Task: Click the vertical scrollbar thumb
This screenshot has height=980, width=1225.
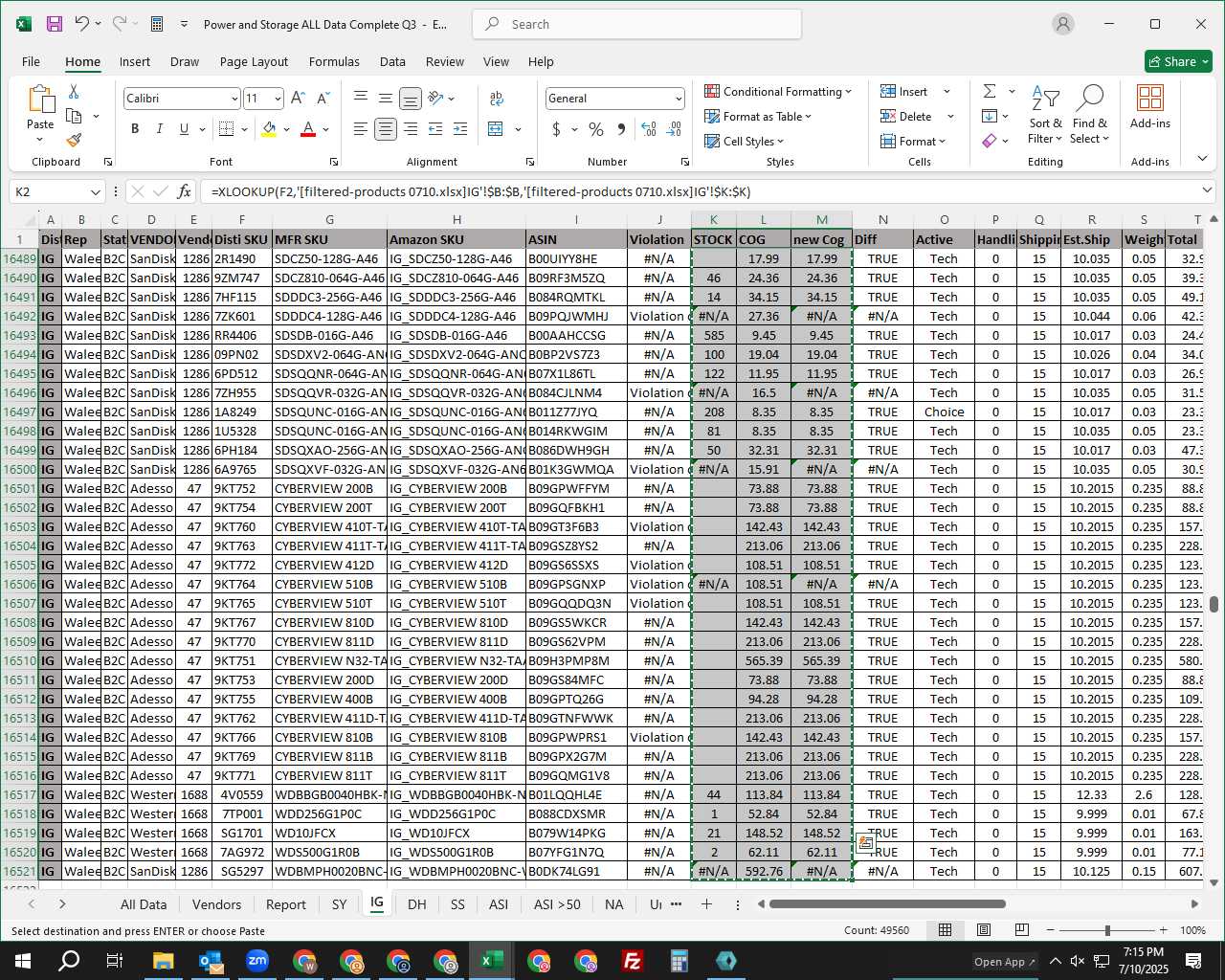Action: click(x=1214, y=604)
